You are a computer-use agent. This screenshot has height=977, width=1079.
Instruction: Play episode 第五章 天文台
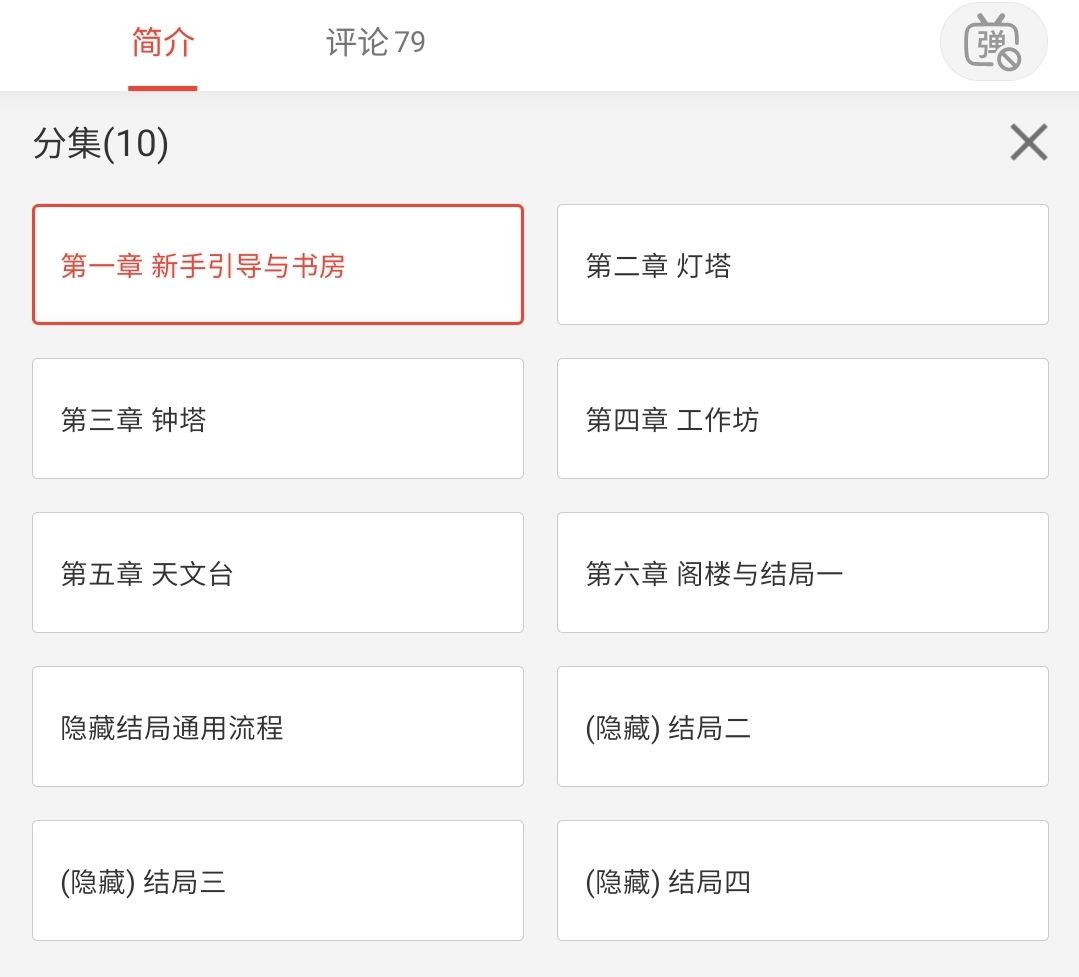(277, 573)
